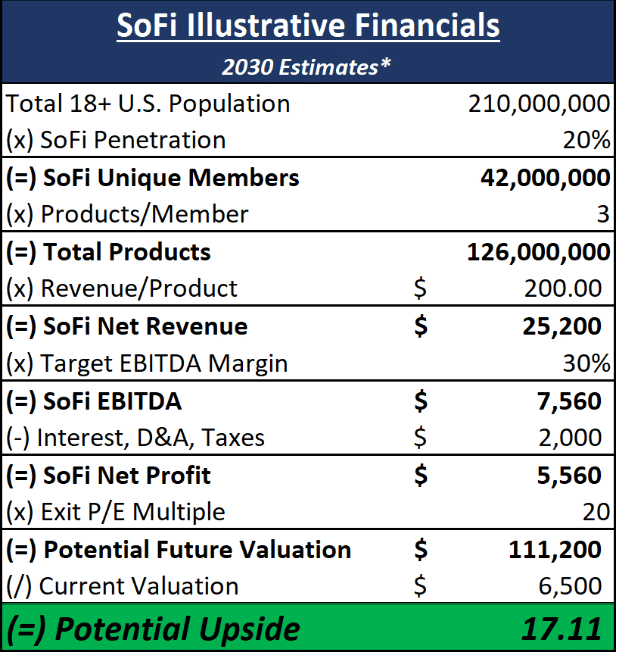This screenshot has width=617, height=653.
Task: Select the Products/Member row label
Action: [128, 214]
